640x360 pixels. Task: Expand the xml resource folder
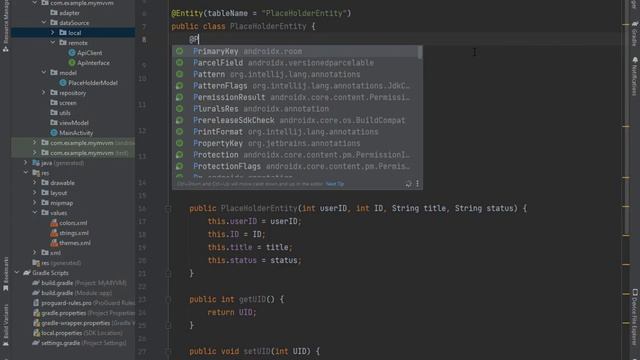coord(35,253)
